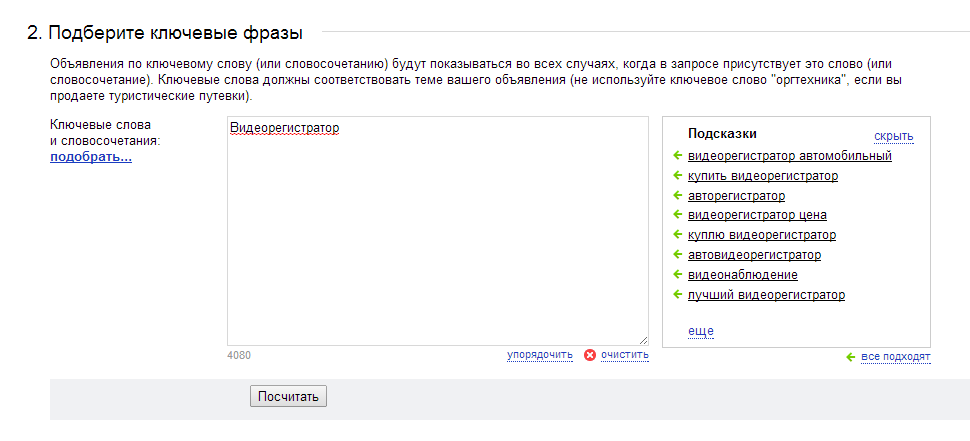This screenshot has height=441, width=970.
Task: Click the Посчитать button
Action: click(x=288, y=396)
